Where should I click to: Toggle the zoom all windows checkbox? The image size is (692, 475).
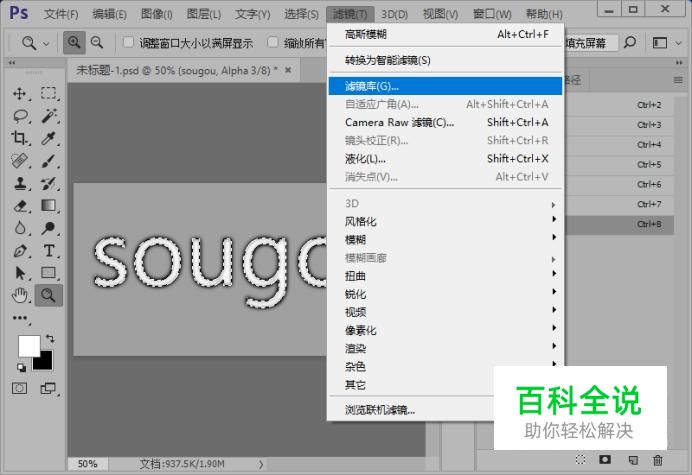(x=273, y=42)
